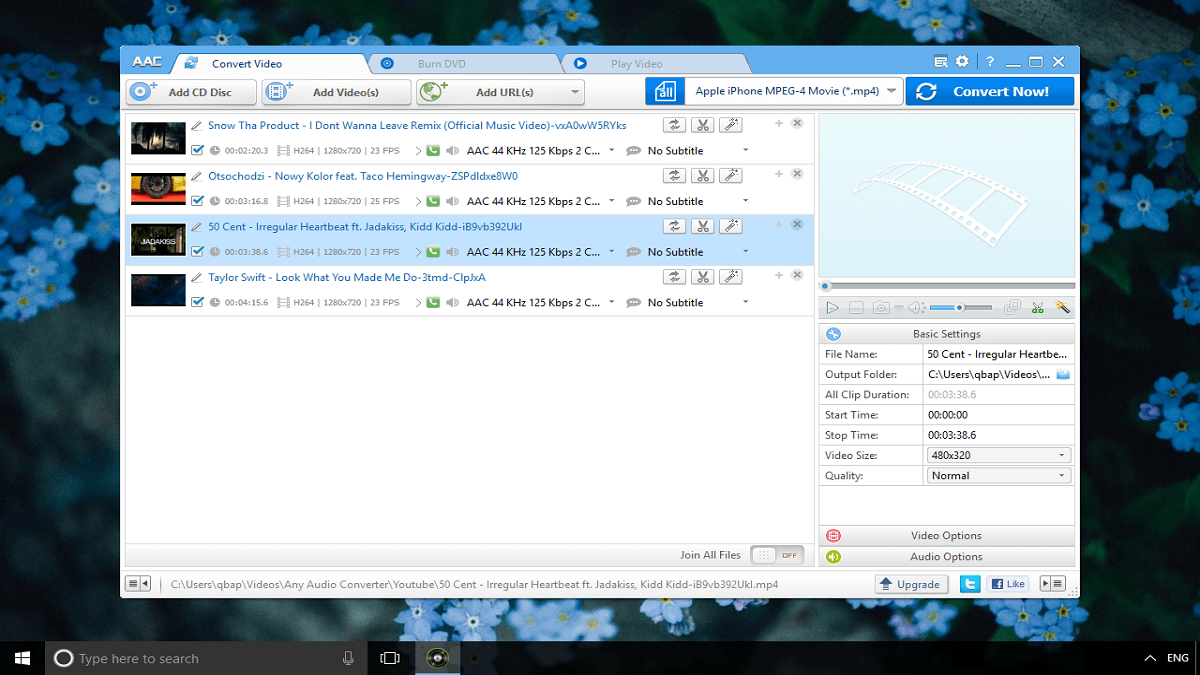Click the Upgrade button
1200x675 pixels.
click(x=911, y=584)
